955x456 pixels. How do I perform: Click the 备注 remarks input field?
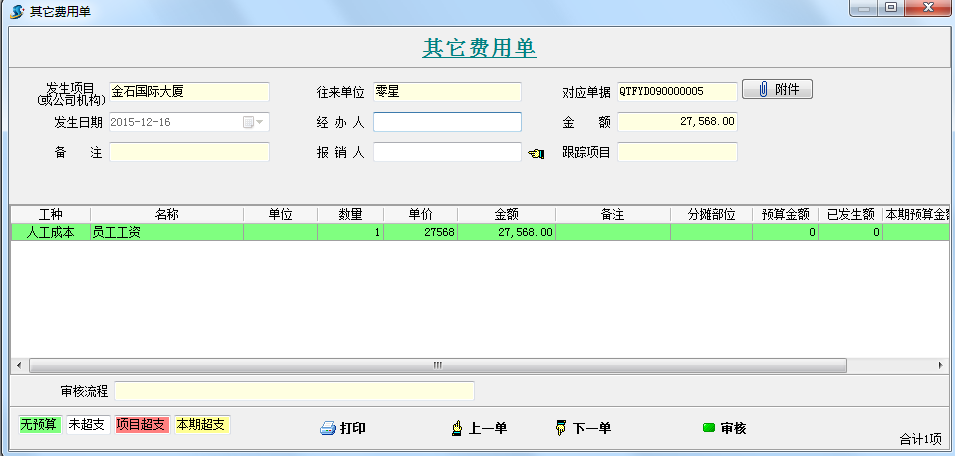pyautogui.click(x=189, y=152)
